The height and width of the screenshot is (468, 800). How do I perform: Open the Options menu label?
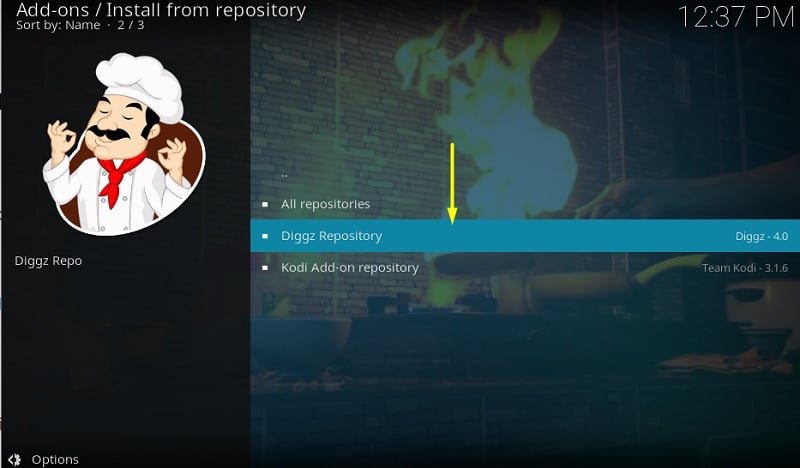(55, 459)
